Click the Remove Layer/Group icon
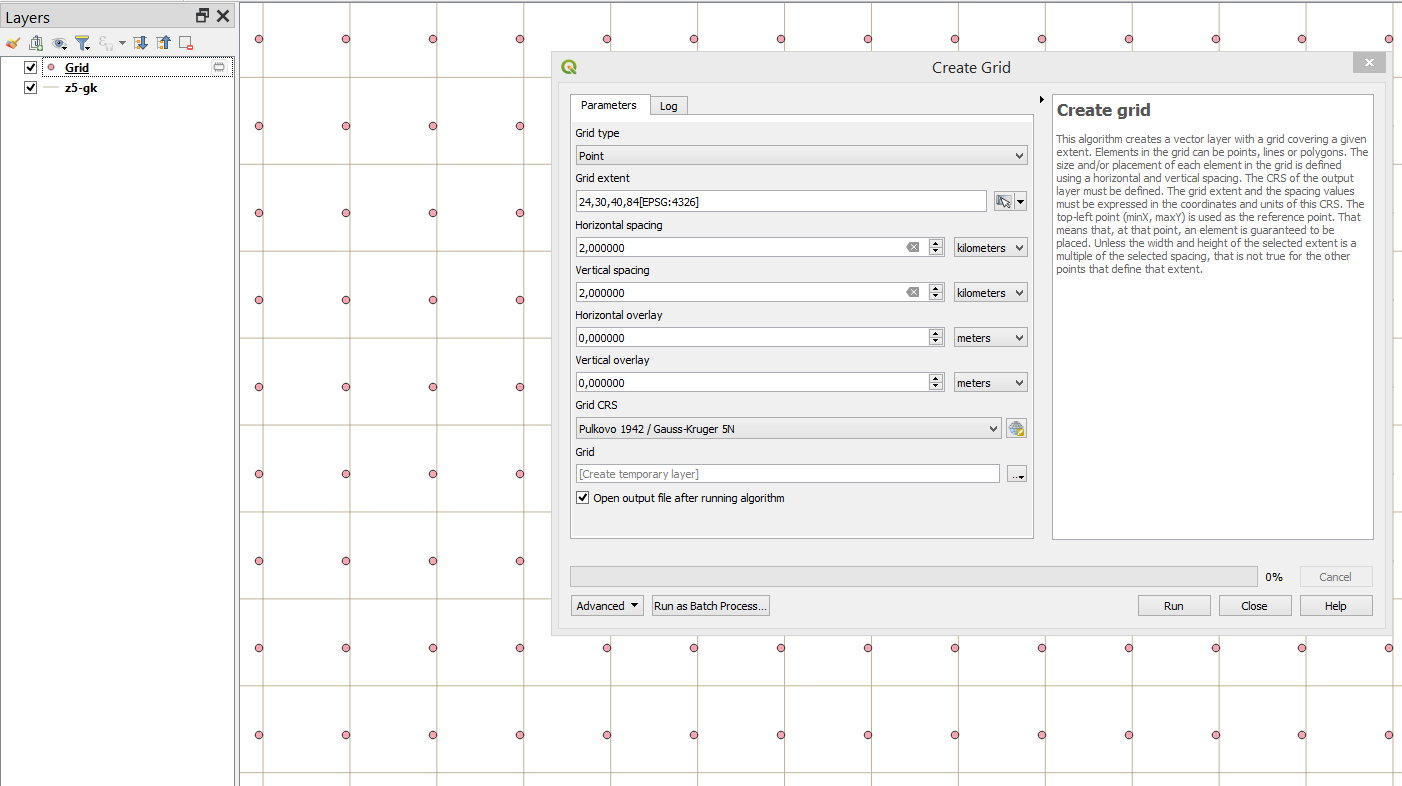Screen dimensions: 1402x786 (185, 43)
